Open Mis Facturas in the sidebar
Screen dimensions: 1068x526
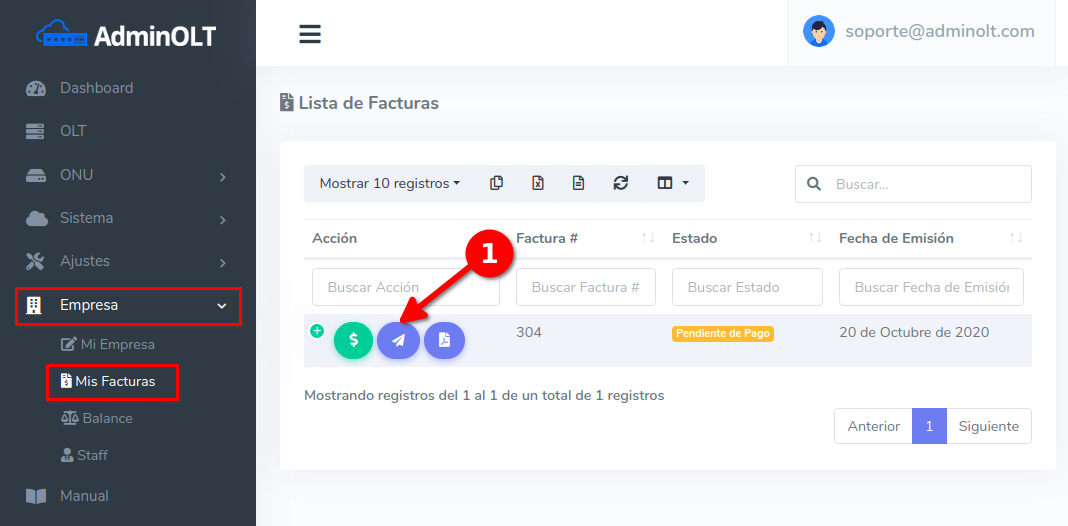pyautogui.click(x=114, y=381)
